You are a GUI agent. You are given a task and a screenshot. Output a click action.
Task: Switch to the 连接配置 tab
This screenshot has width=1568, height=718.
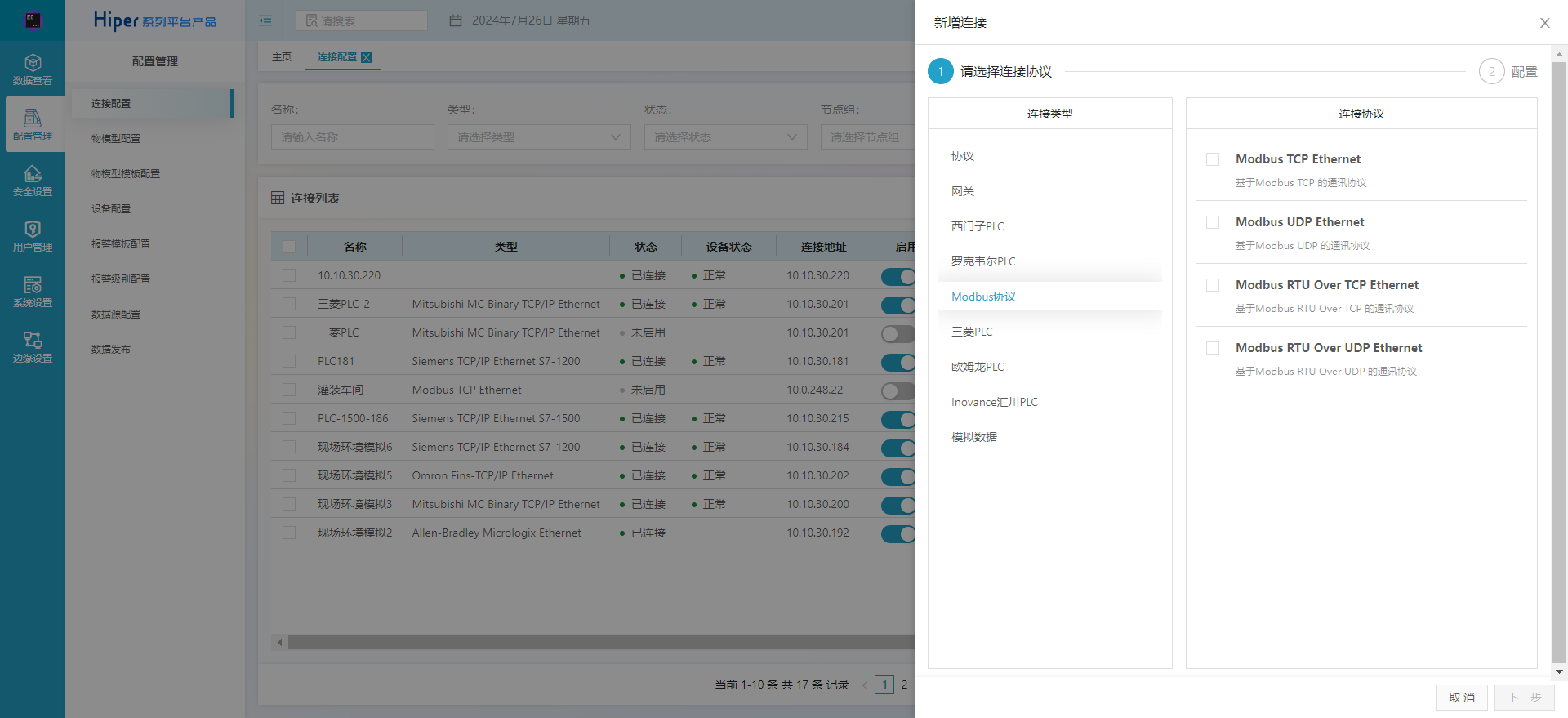(x=336, y=57)
